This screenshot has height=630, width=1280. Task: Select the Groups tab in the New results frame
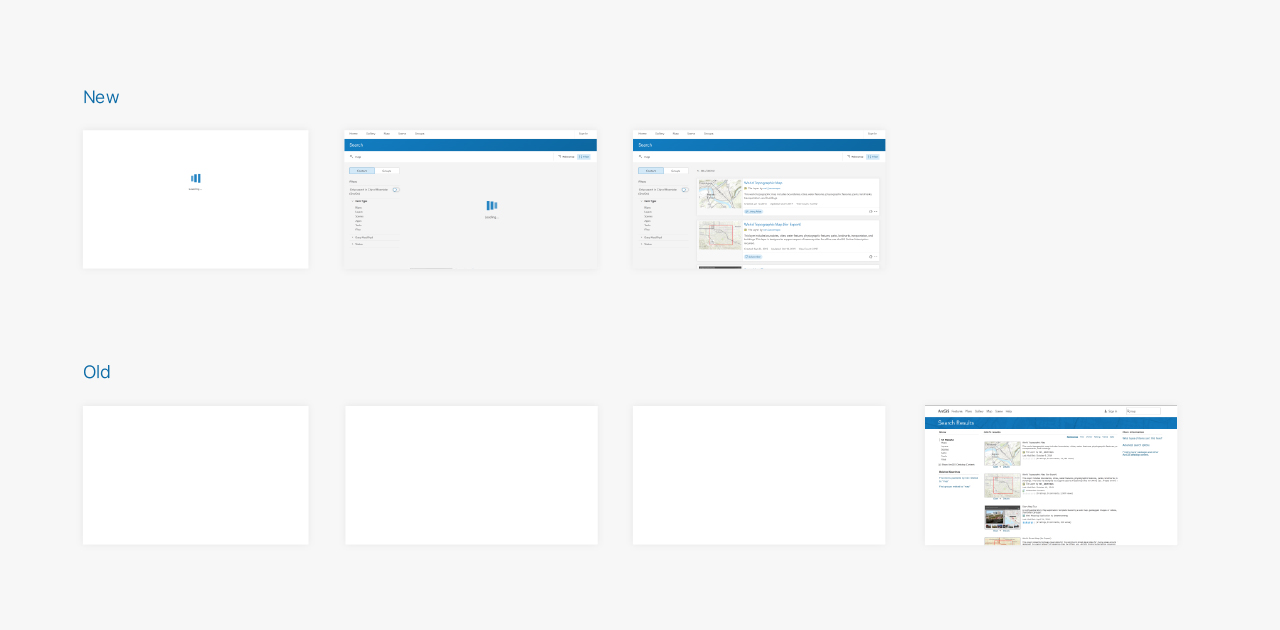coord(676,171)
